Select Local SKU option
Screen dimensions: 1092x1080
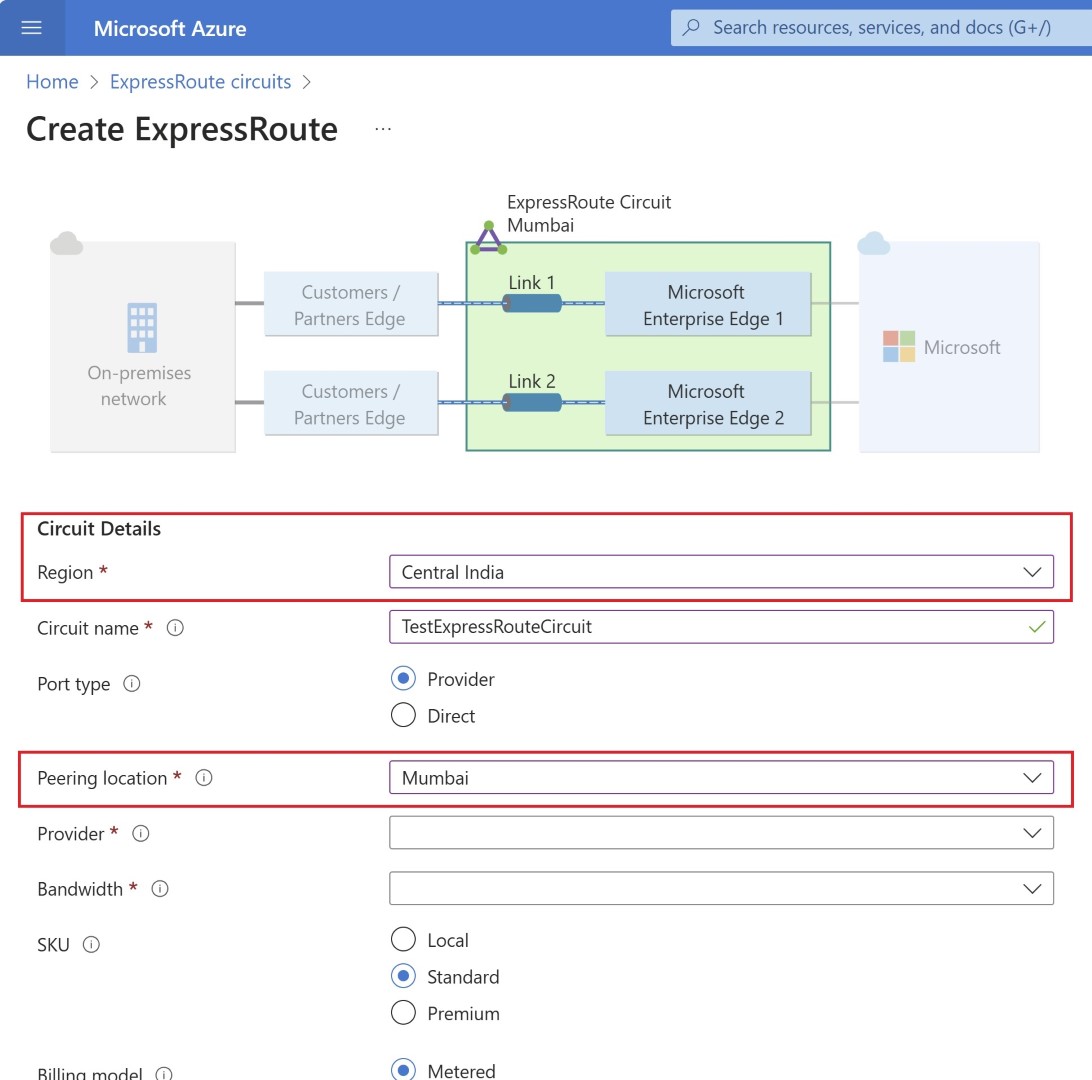pyautogui.click(x=403, y=939)
